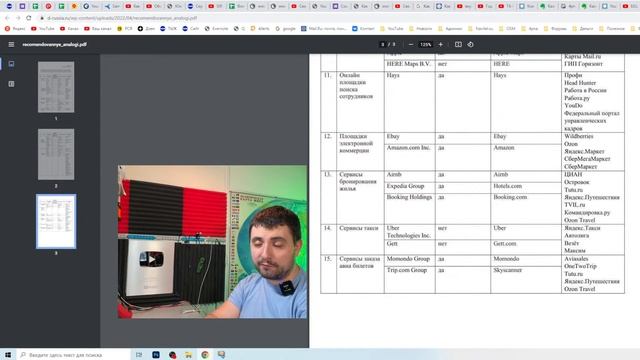Open the Evernote bookmark
The image size is (640, 360).
click(x=216, y=29)
